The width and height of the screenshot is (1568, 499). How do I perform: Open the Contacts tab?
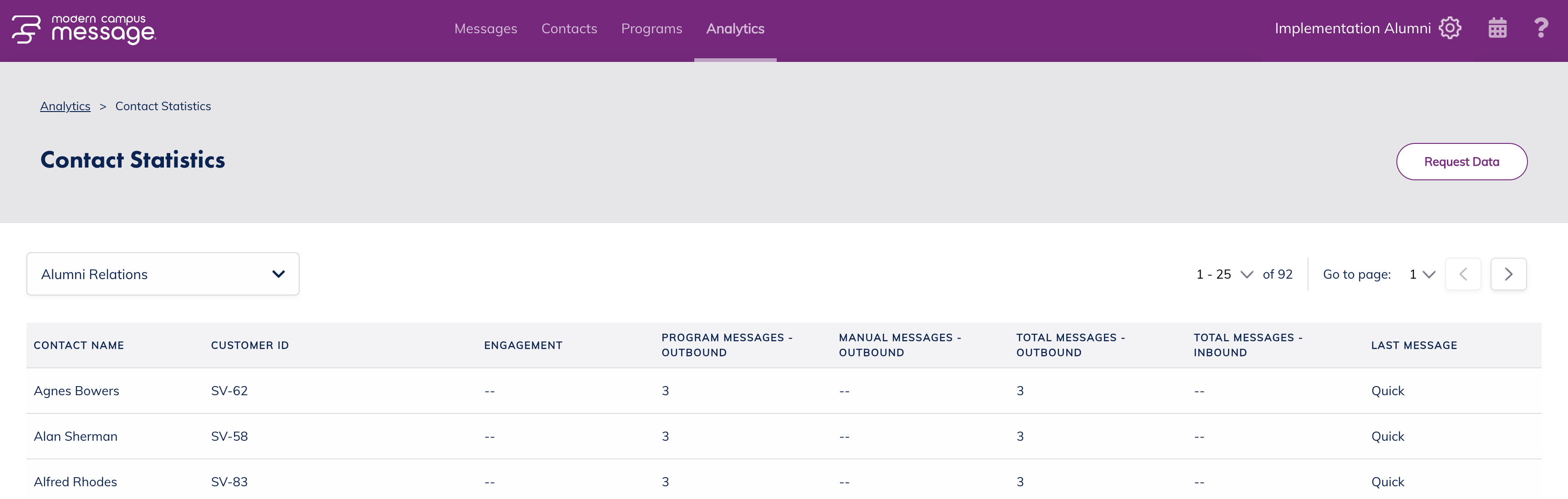[x=569, y=29]
